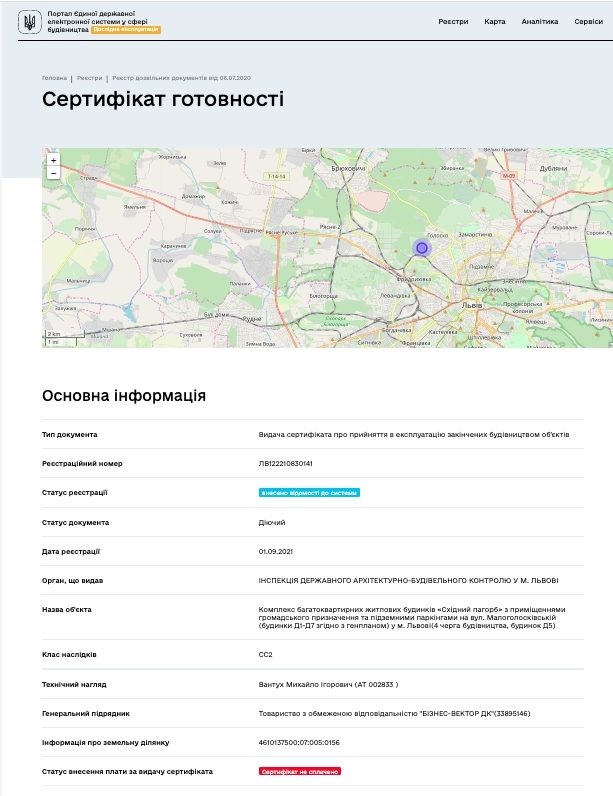Select the БІЗНЕС-ВЕКТОР ДК contractor text
Viewport: 613px width, 796px height.
(394, 713)
